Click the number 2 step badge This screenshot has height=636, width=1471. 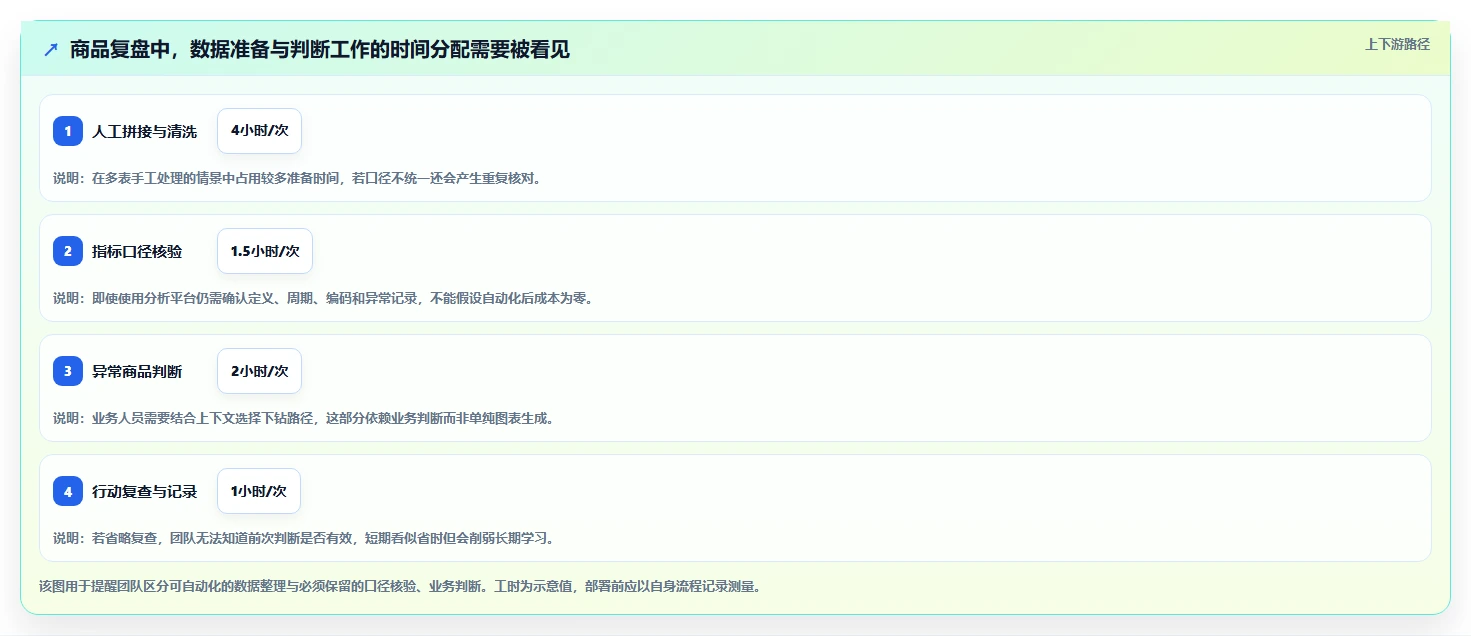point(68,251)
